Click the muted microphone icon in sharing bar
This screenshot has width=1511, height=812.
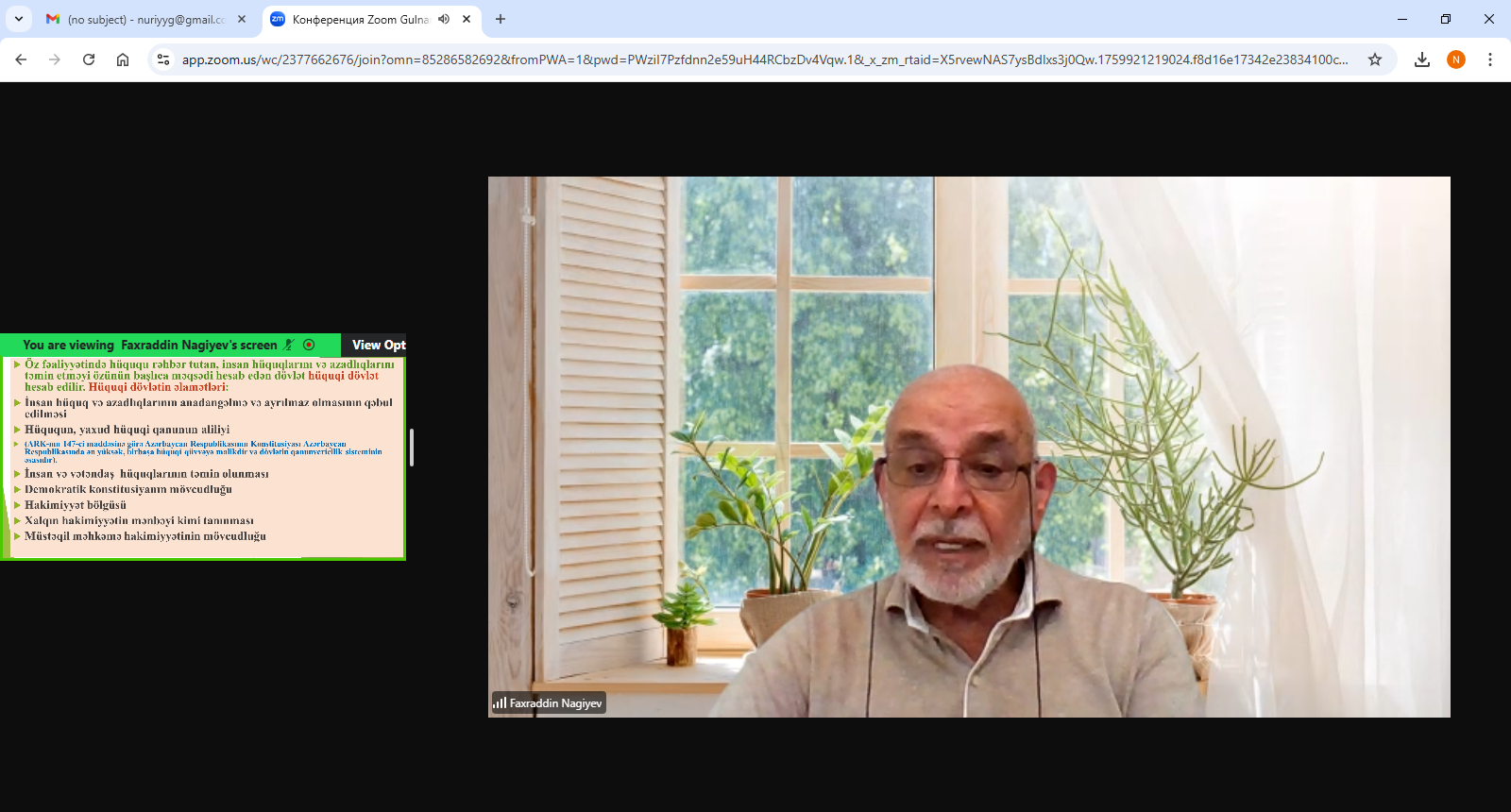pyautogui.click(x=289, y=345)
